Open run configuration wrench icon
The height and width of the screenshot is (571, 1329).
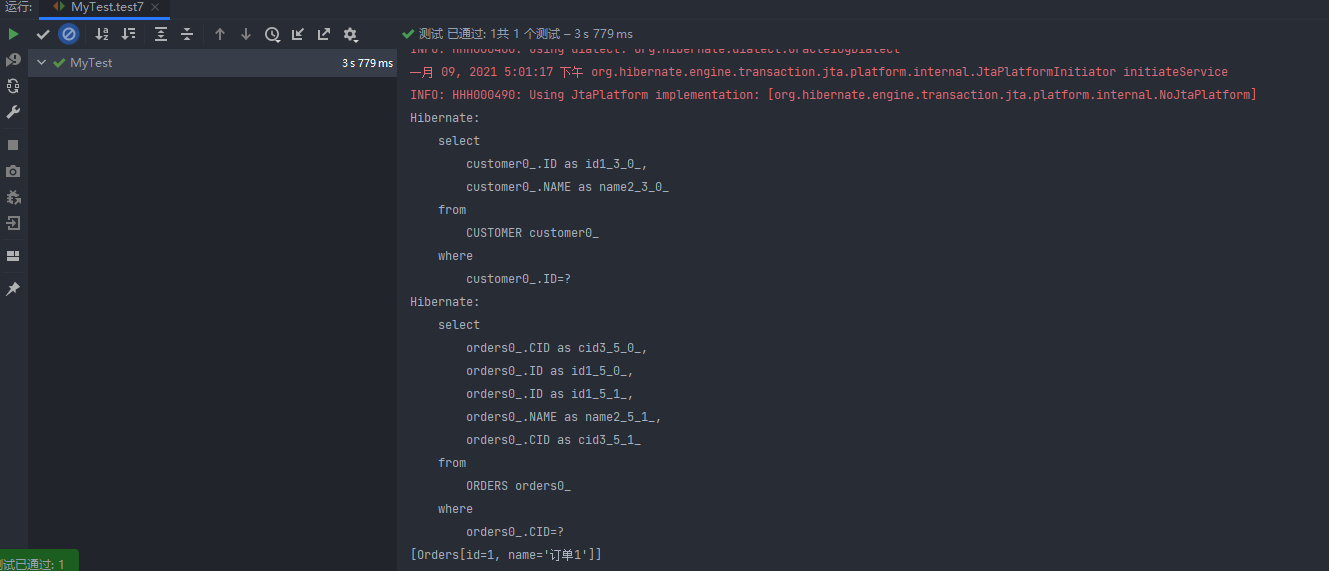tap(13, 112)
